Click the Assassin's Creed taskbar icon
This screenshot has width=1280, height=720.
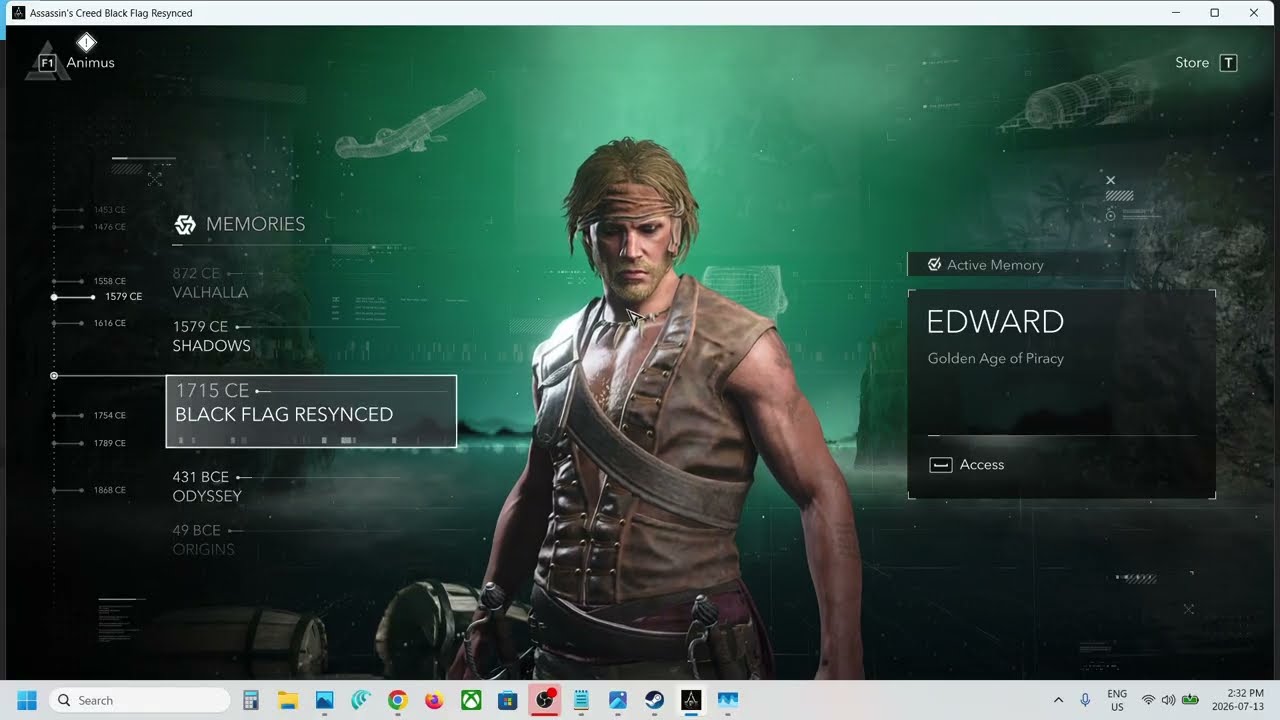click(x=691, y=700)
